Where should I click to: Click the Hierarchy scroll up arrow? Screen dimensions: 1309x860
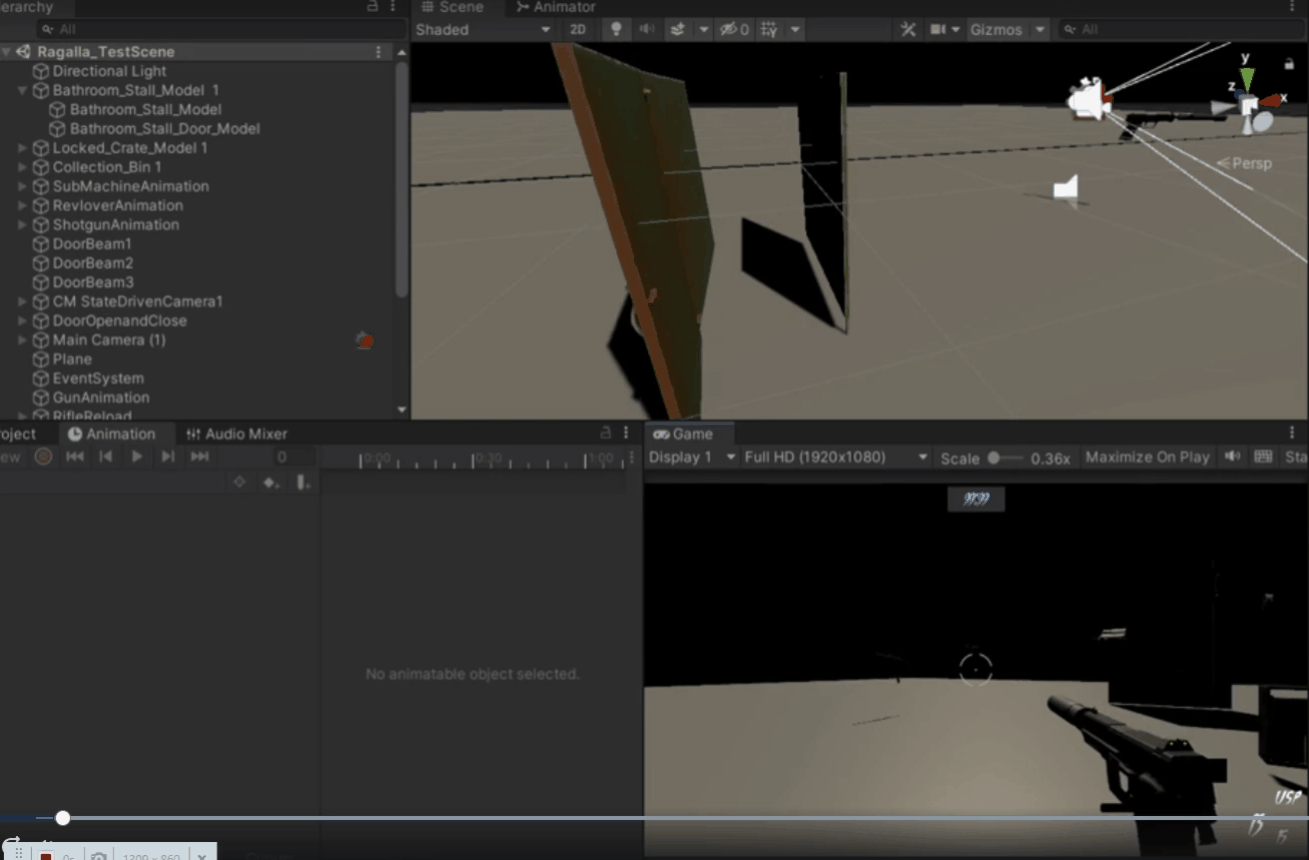pyautogui.click(x=402, y=51)
